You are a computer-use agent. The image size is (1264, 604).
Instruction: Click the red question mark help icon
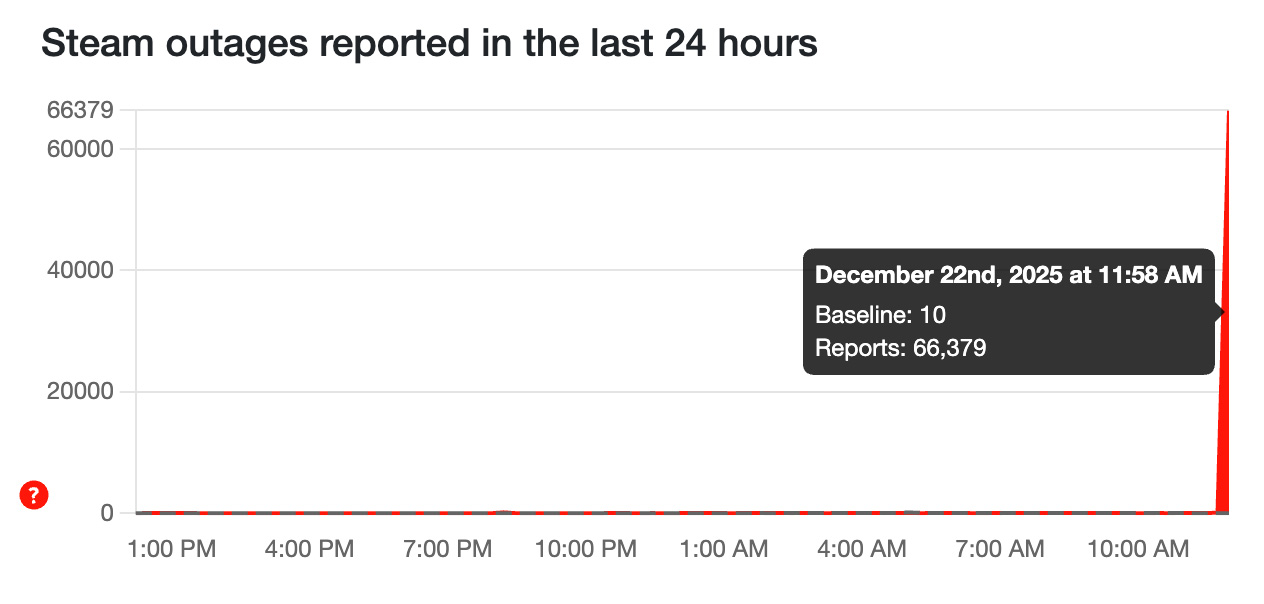34,494
